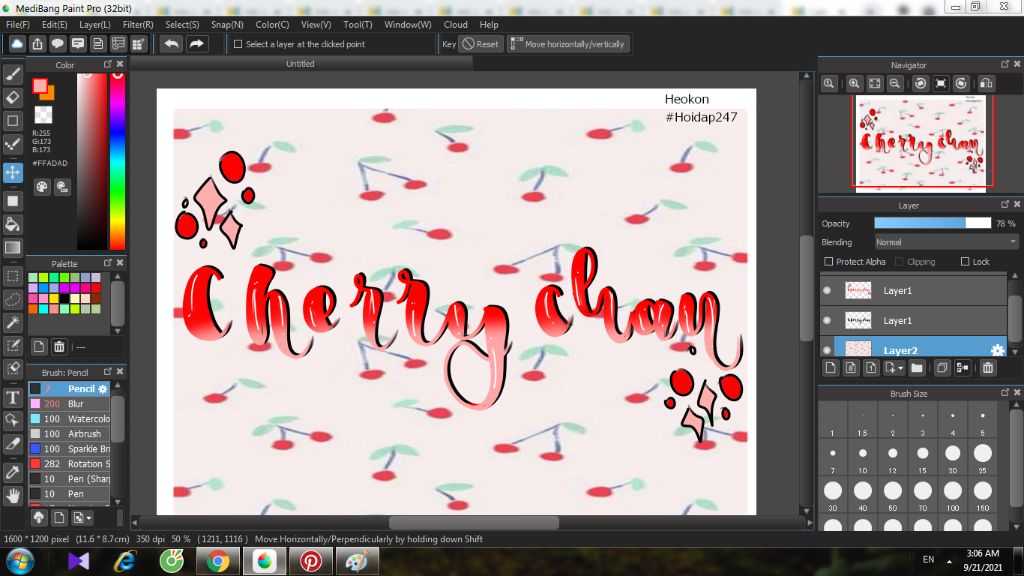The width and height of the screenshot is (1024, 576).
Task: Select the Magic Wand tool
Action: [12, 323]
